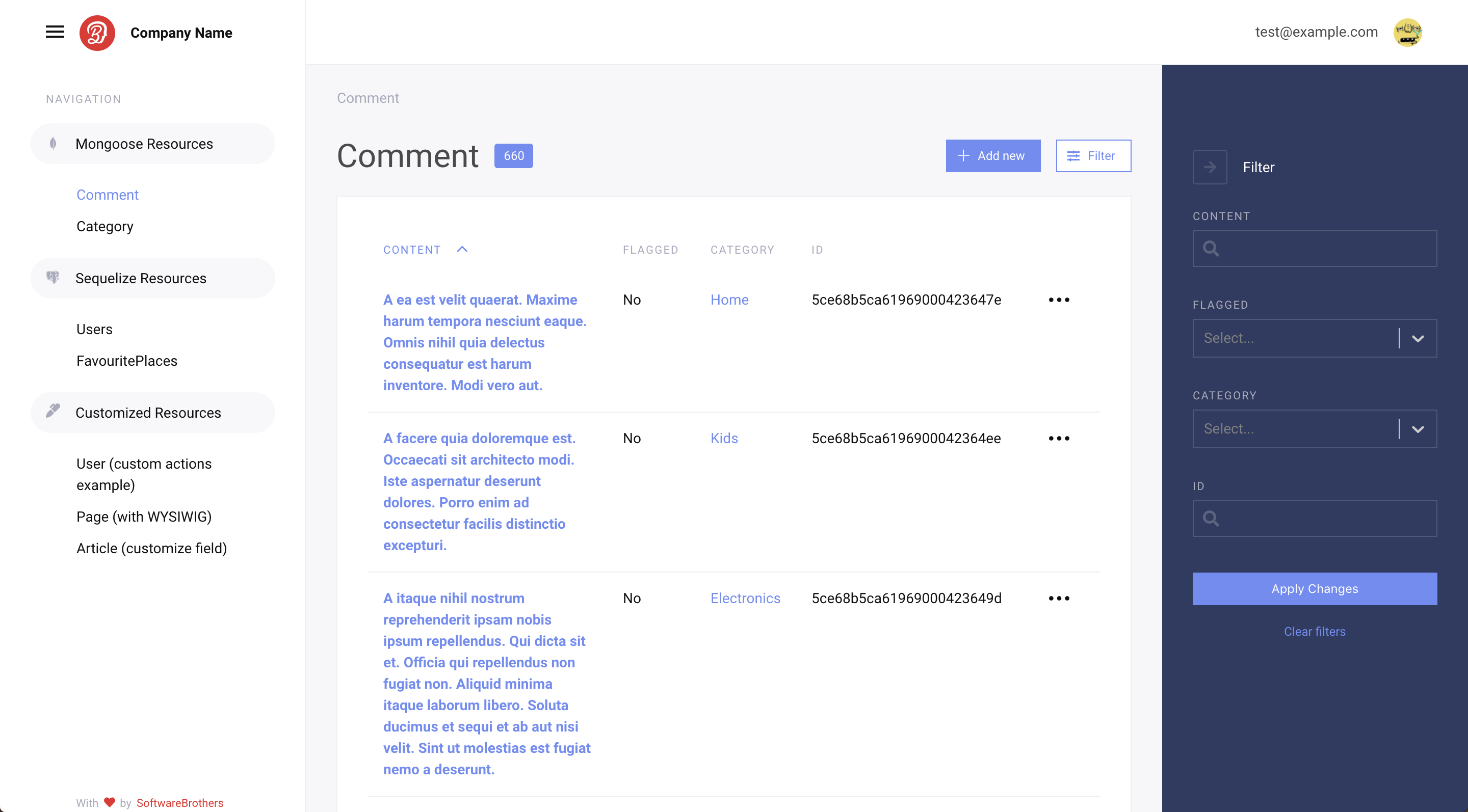Open the hamburger menu icon

pyautogui.click(x=55, y=32)
